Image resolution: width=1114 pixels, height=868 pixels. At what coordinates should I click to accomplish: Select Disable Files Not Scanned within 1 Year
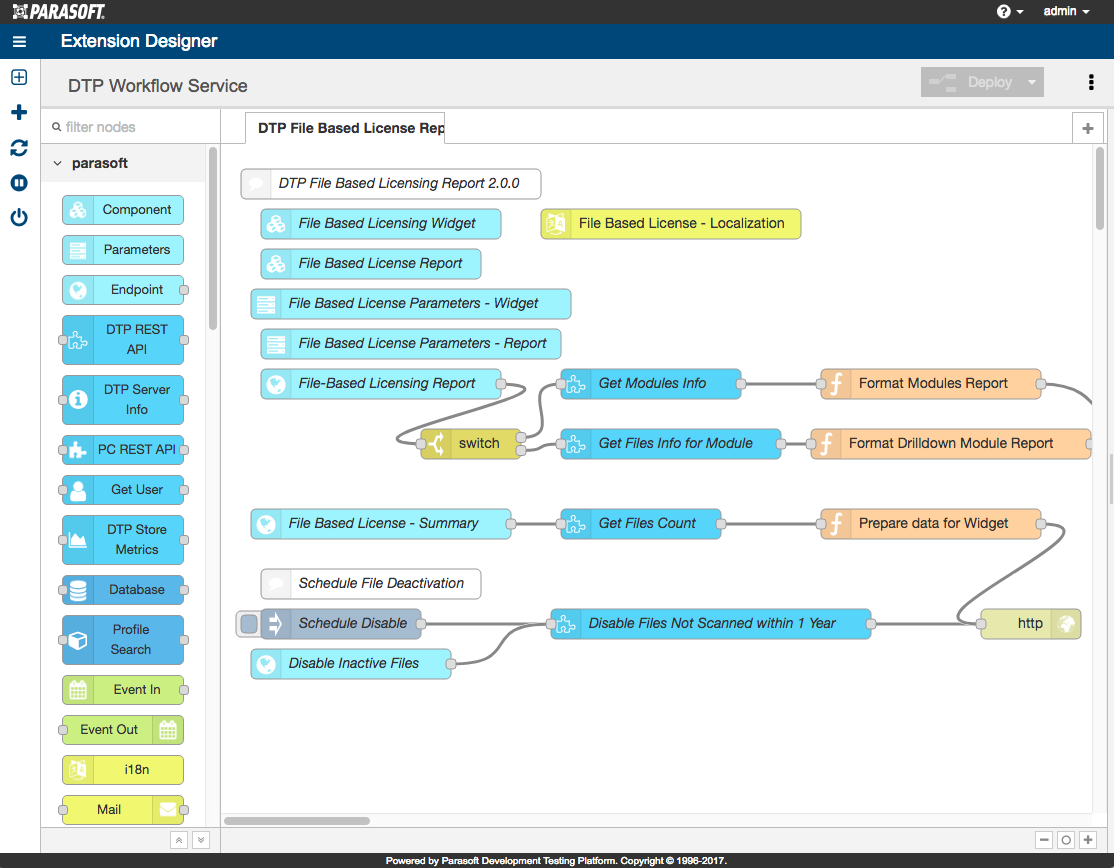click(710, 624)
